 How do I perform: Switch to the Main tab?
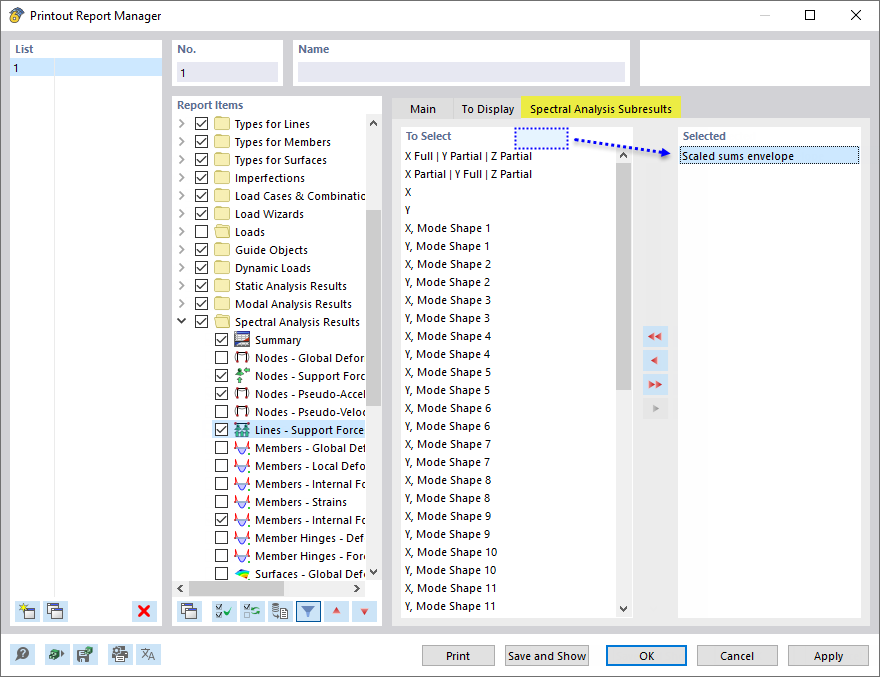tap(423, 109)
